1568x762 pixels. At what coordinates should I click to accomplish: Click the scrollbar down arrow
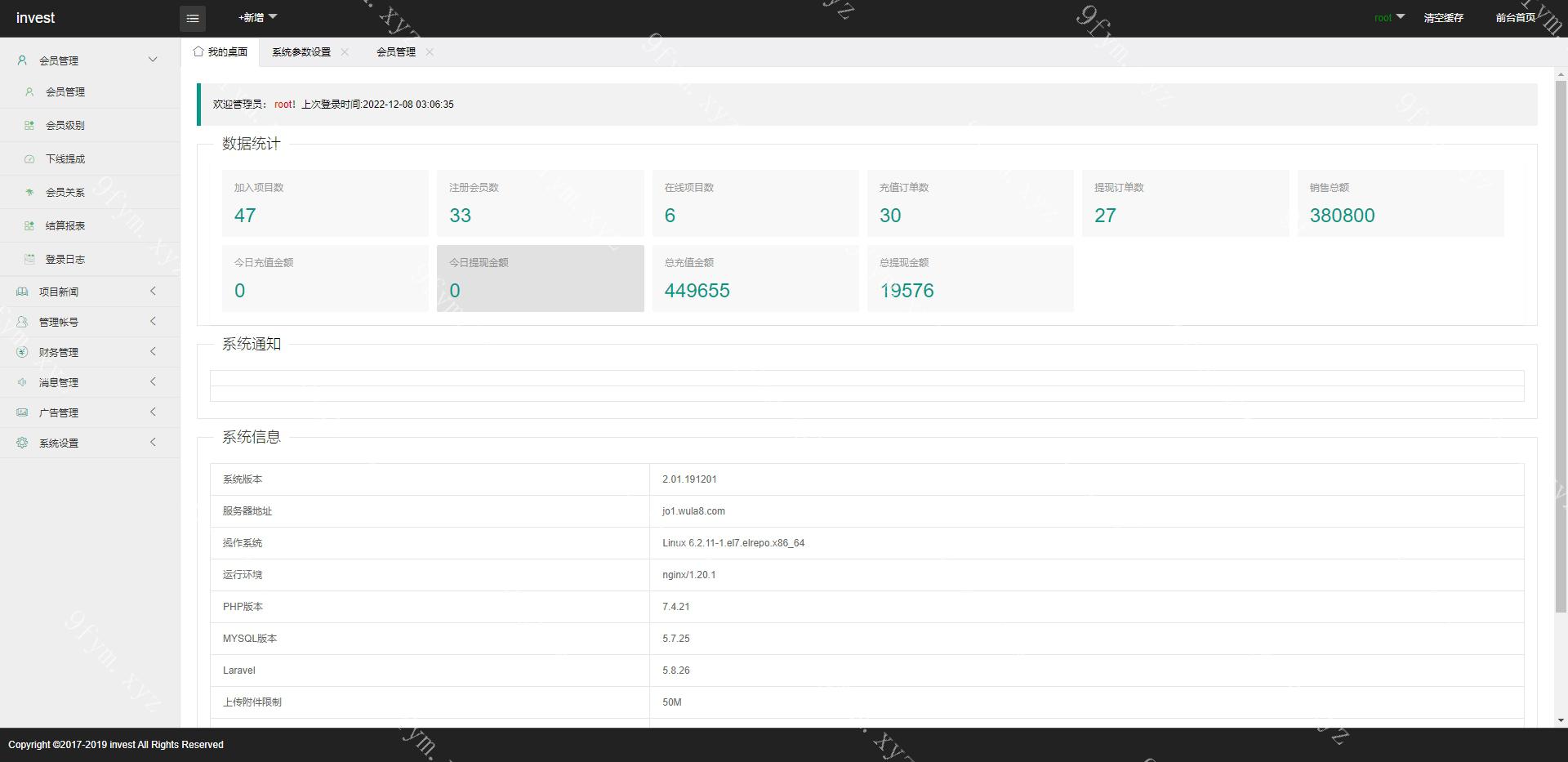coord(1561,720)
